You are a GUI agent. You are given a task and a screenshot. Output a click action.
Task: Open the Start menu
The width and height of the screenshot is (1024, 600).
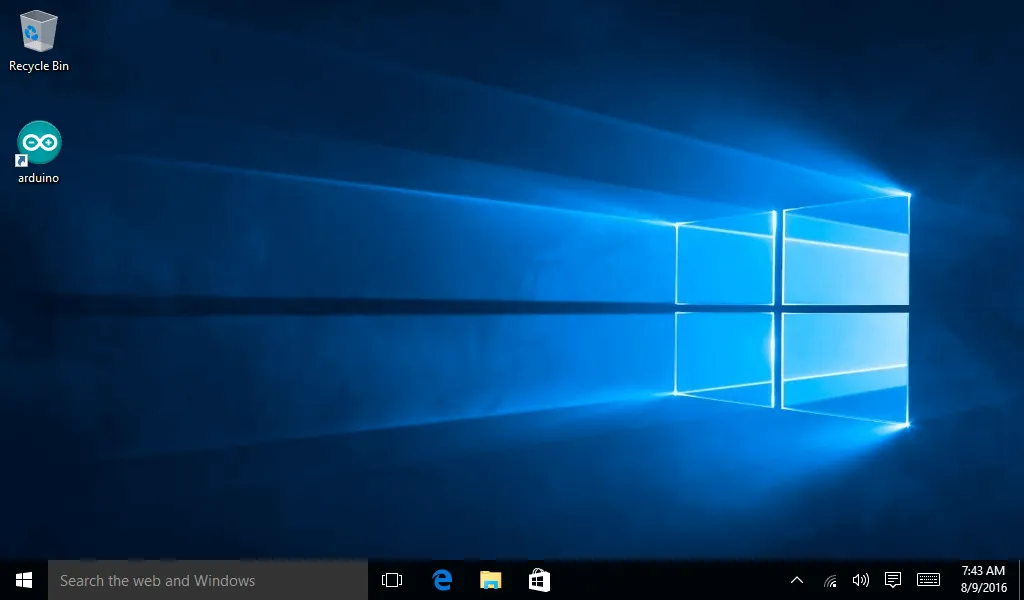pyautogui.click(x=24, y=580)
